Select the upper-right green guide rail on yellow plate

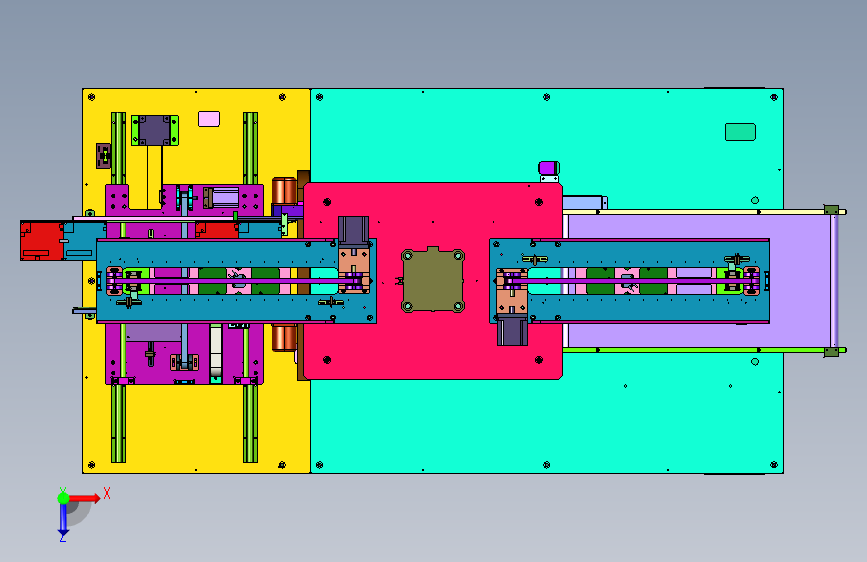250,148
